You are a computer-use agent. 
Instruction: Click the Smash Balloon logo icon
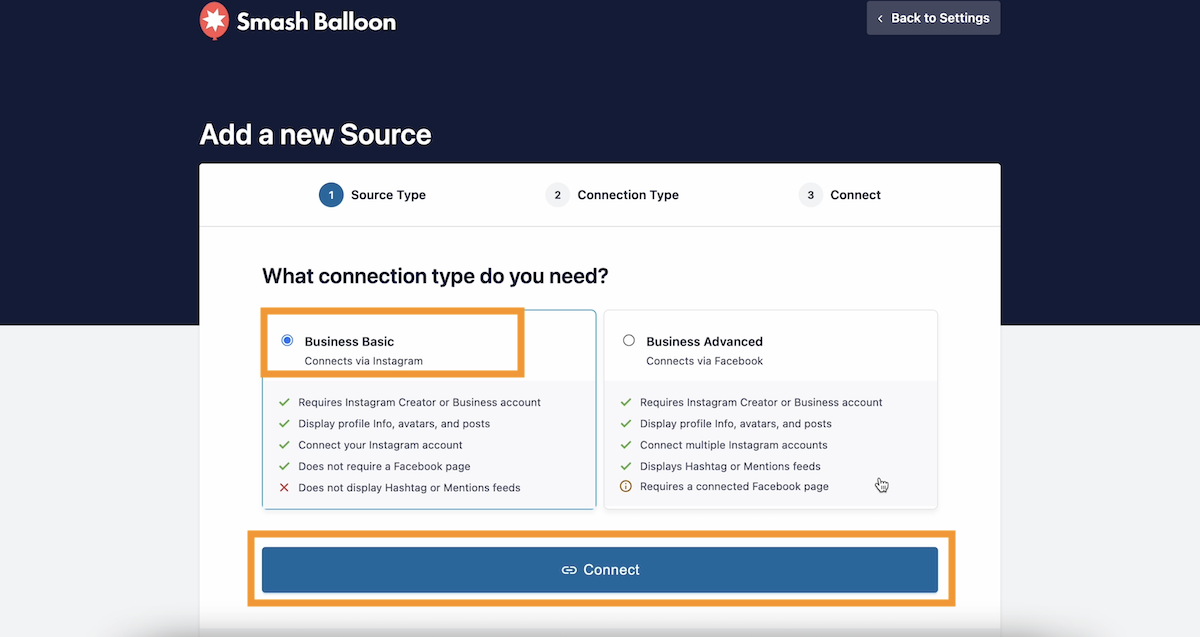point(213,20)
